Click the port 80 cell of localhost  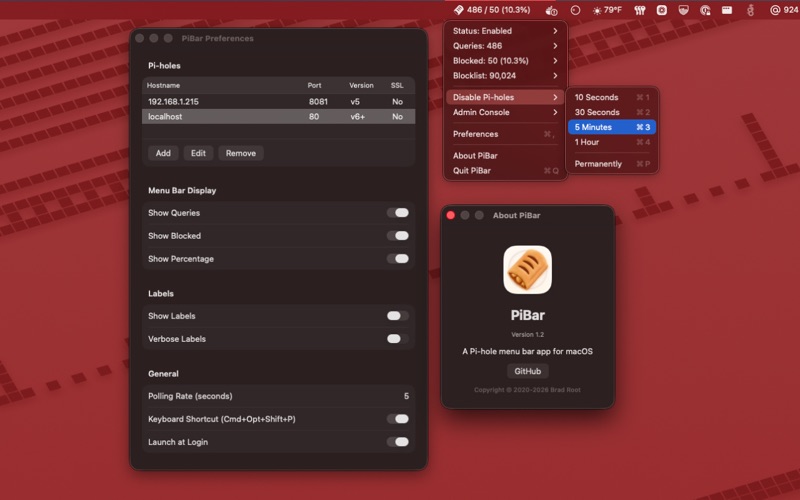314,116
